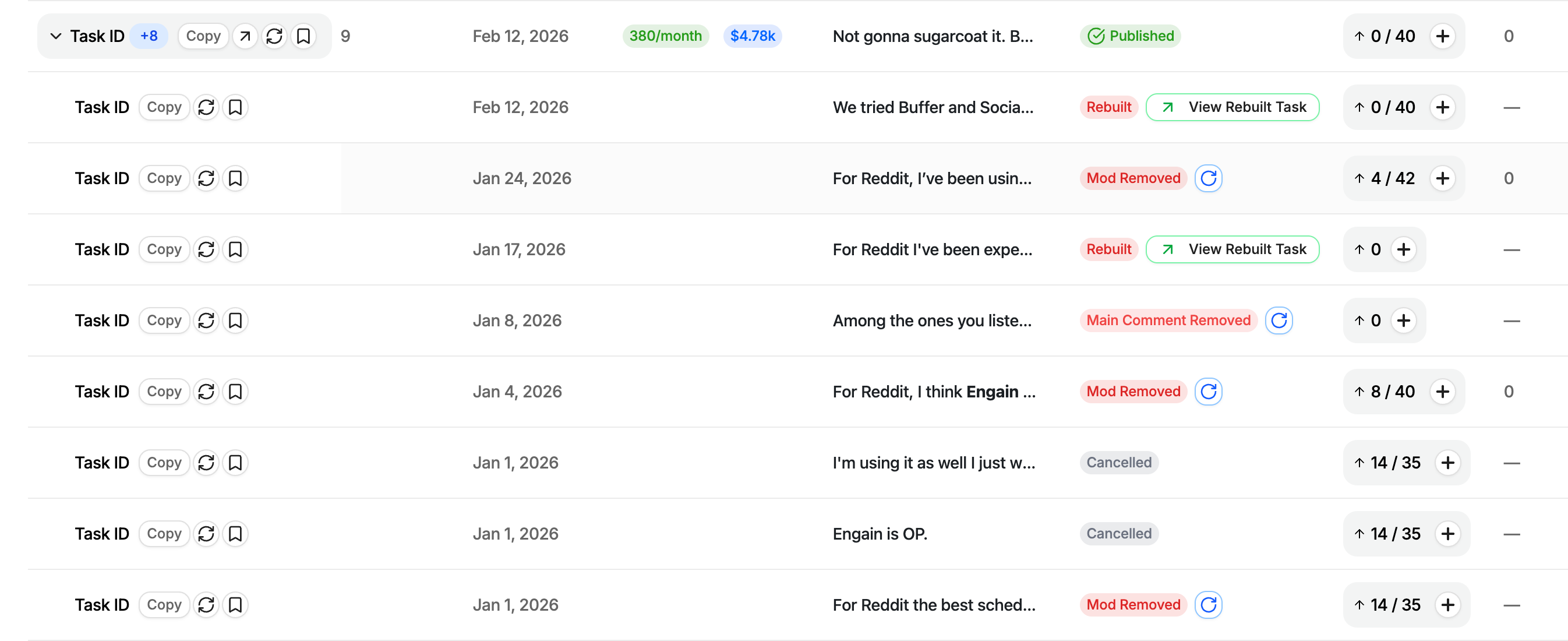Click the 380/month green tag

click(665, 36)
